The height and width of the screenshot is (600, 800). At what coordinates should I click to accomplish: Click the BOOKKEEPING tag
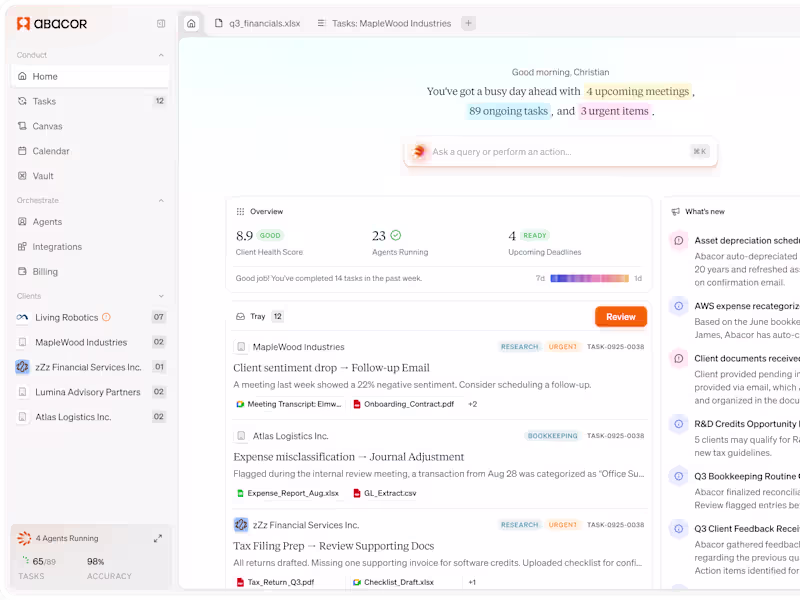click(x=553, y=436)
